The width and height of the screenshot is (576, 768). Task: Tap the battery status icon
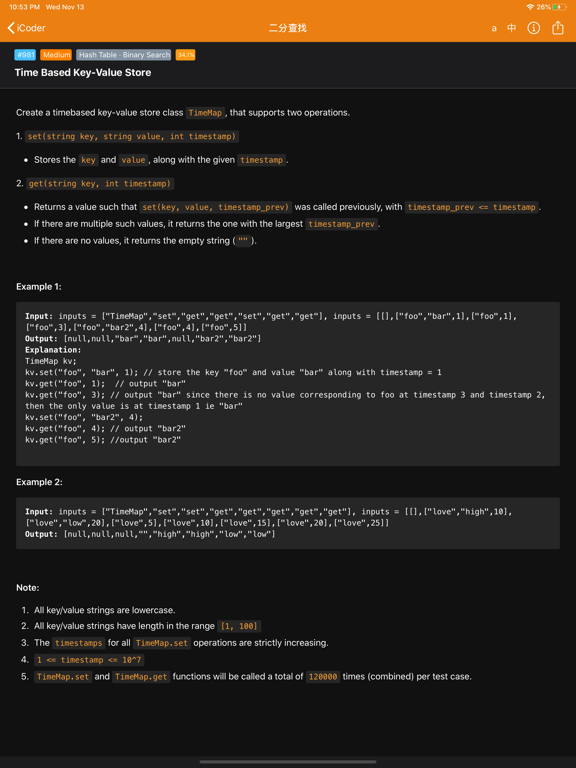pos(559,7)
